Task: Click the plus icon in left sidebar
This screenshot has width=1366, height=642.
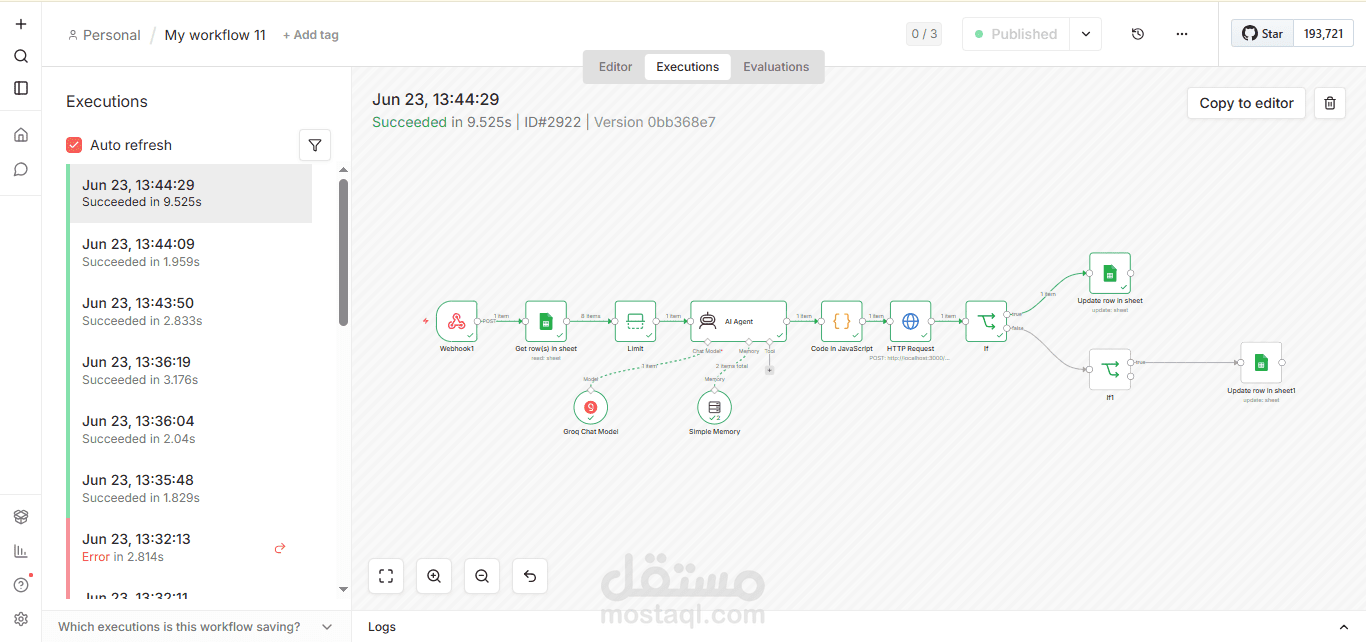Action: coord(21,24)
